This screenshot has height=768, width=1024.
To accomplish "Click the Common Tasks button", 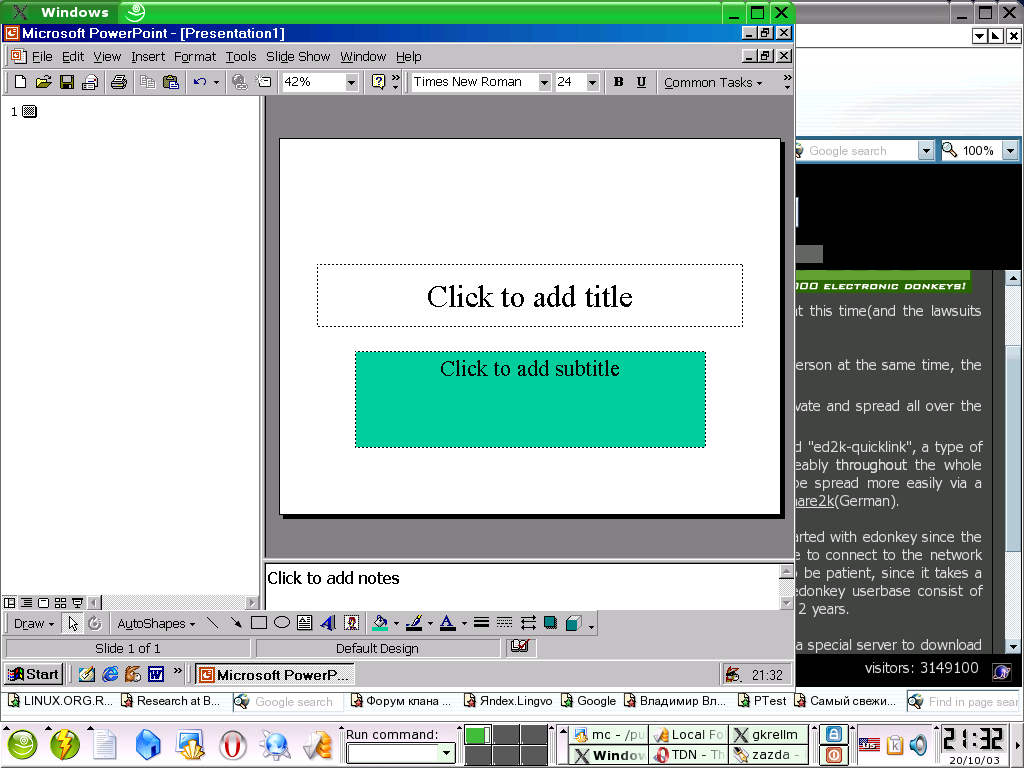I will pyautogui.click(x=712, y=82).
